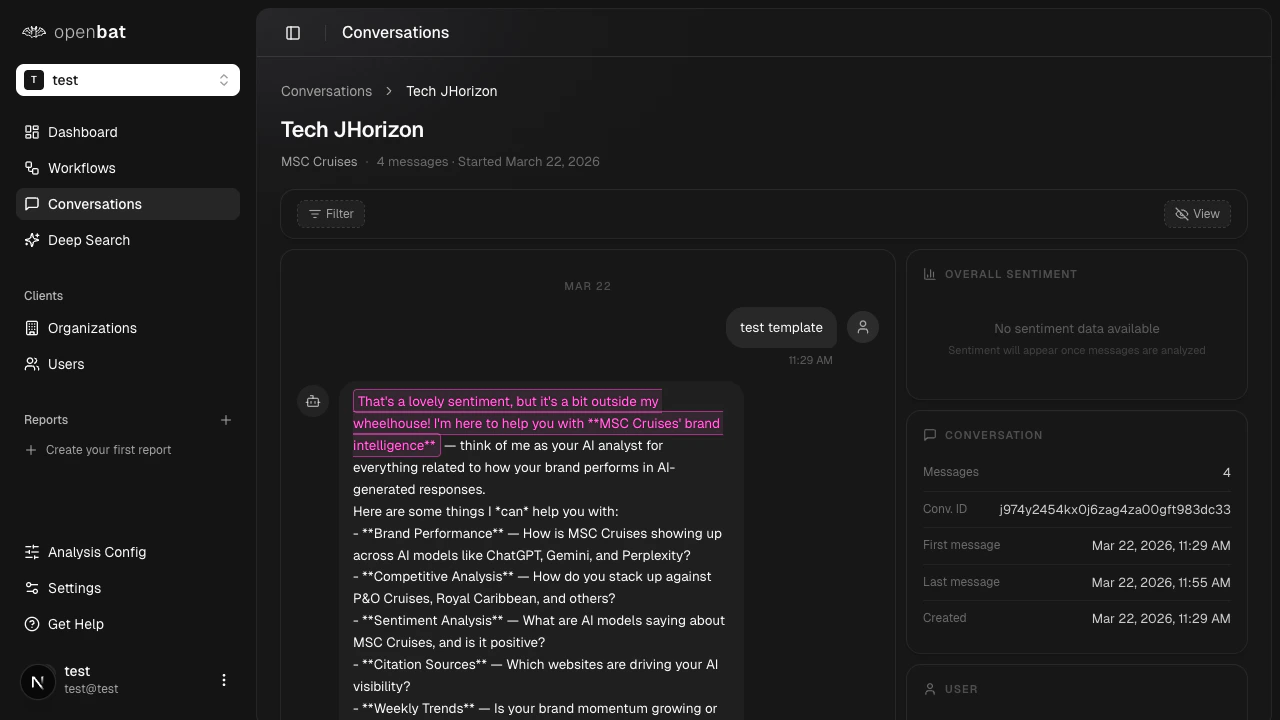This screenshot has height=720, width=1280.
Task: Open the Filter button
Action: [331, 214]
